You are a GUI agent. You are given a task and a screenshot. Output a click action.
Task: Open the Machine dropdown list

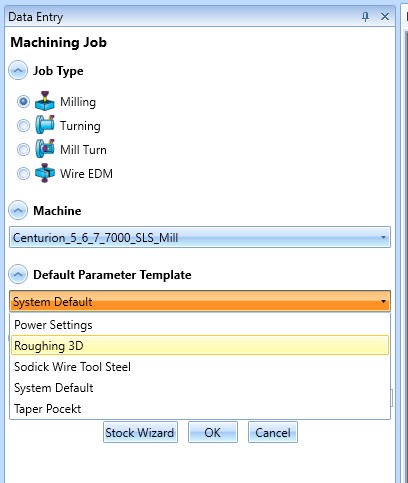[x=200, y=237]
